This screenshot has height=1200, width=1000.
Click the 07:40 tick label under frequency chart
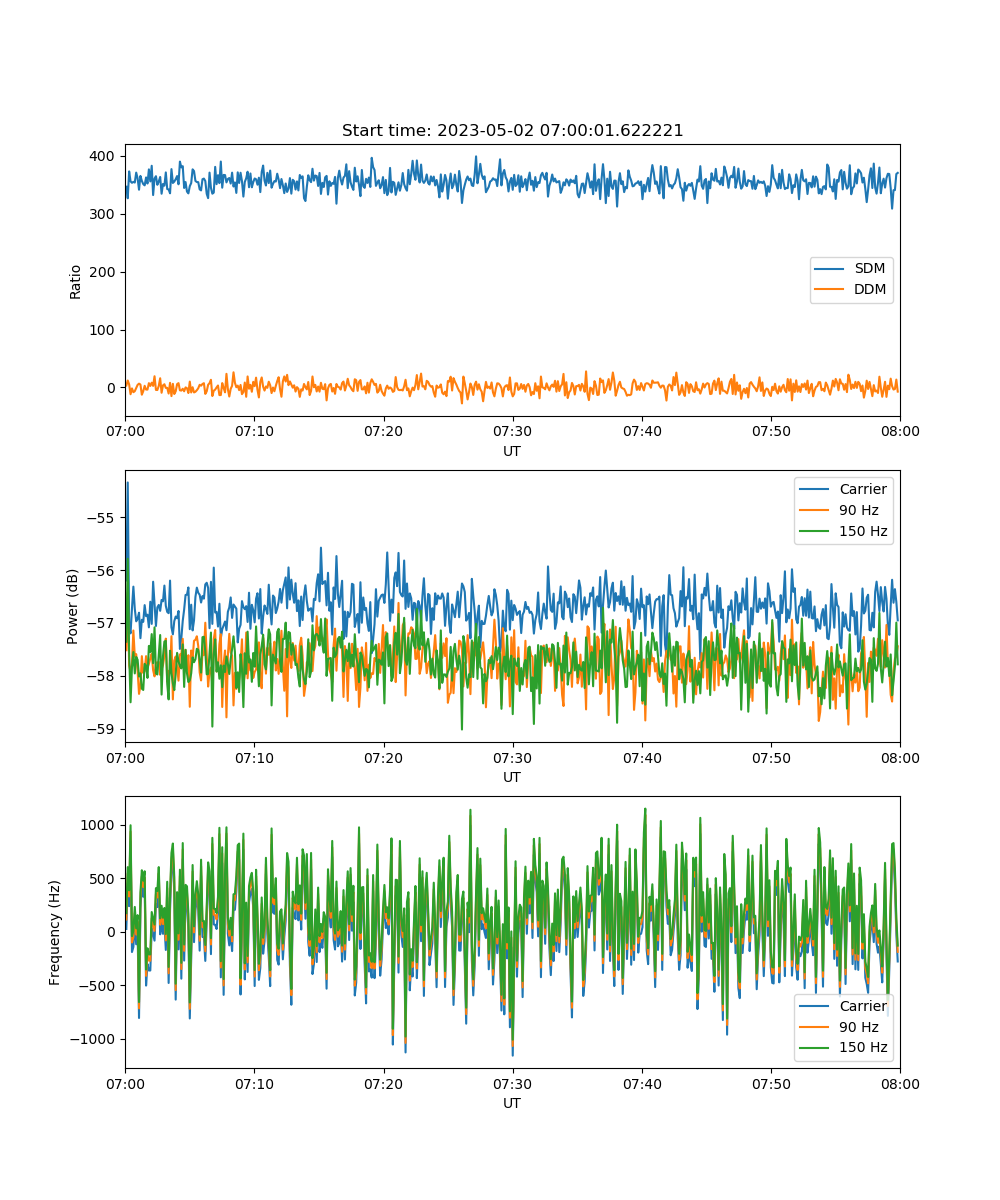coord(642,1083)
